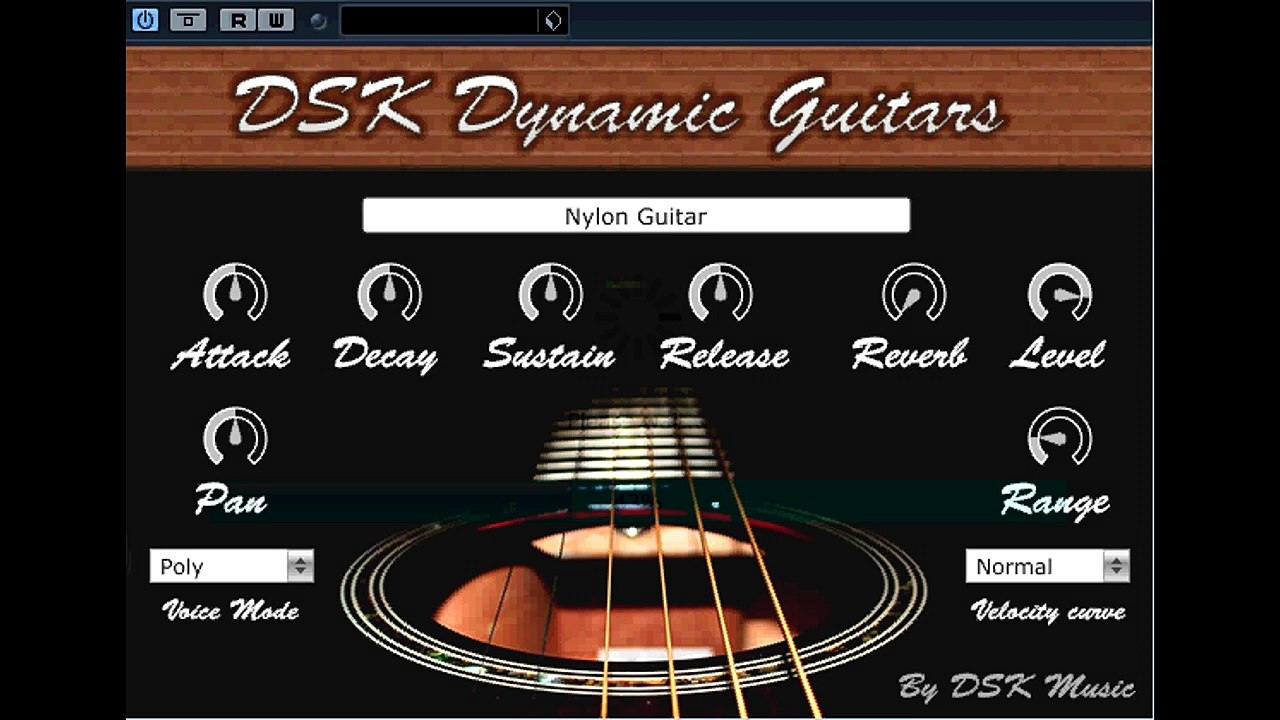The image size is (1280, 720).
Task: Click the Level knob
Action: point(1060,293)
